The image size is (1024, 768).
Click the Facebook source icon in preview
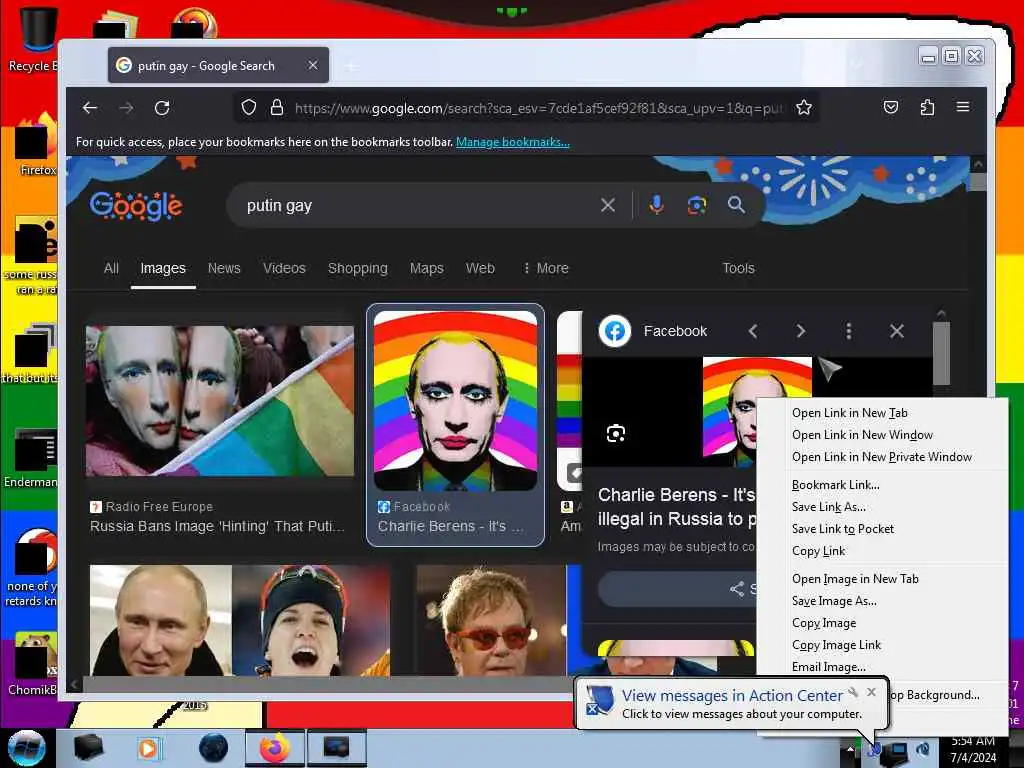[x=615, y=331]
